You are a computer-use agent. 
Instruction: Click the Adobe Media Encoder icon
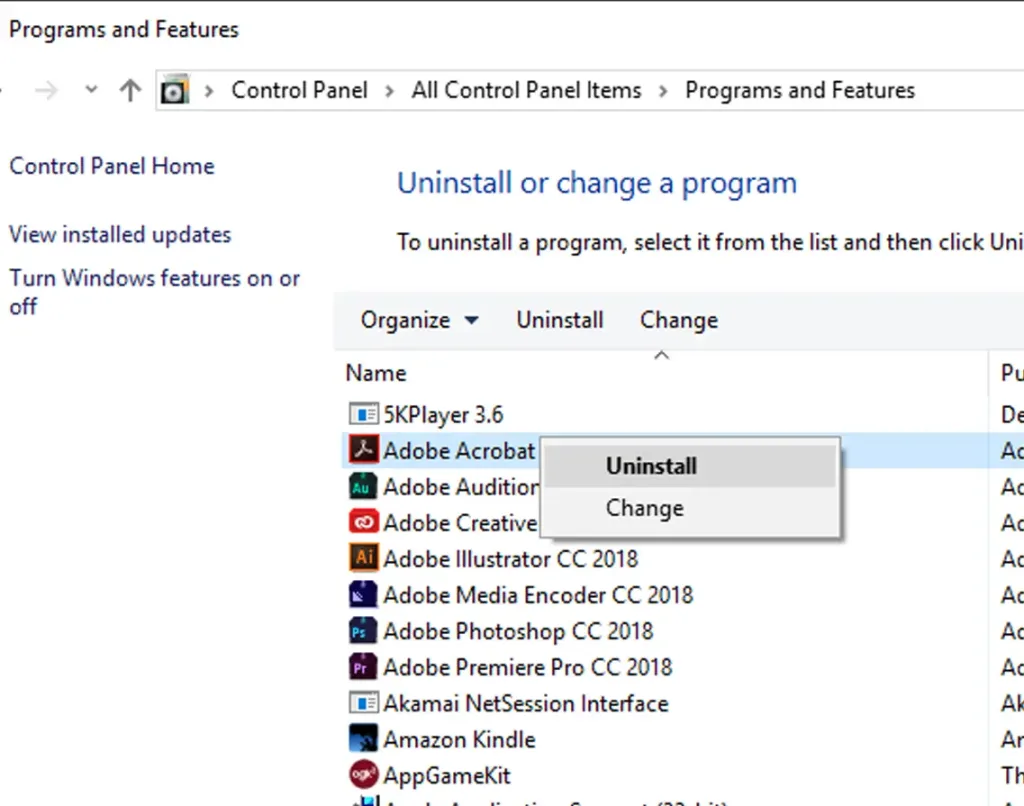[x=363, y=595]
